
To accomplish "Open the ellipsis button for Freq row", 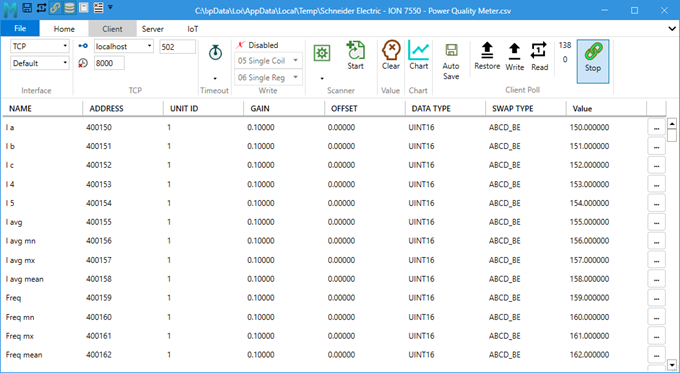I will [x=657, y=298].
